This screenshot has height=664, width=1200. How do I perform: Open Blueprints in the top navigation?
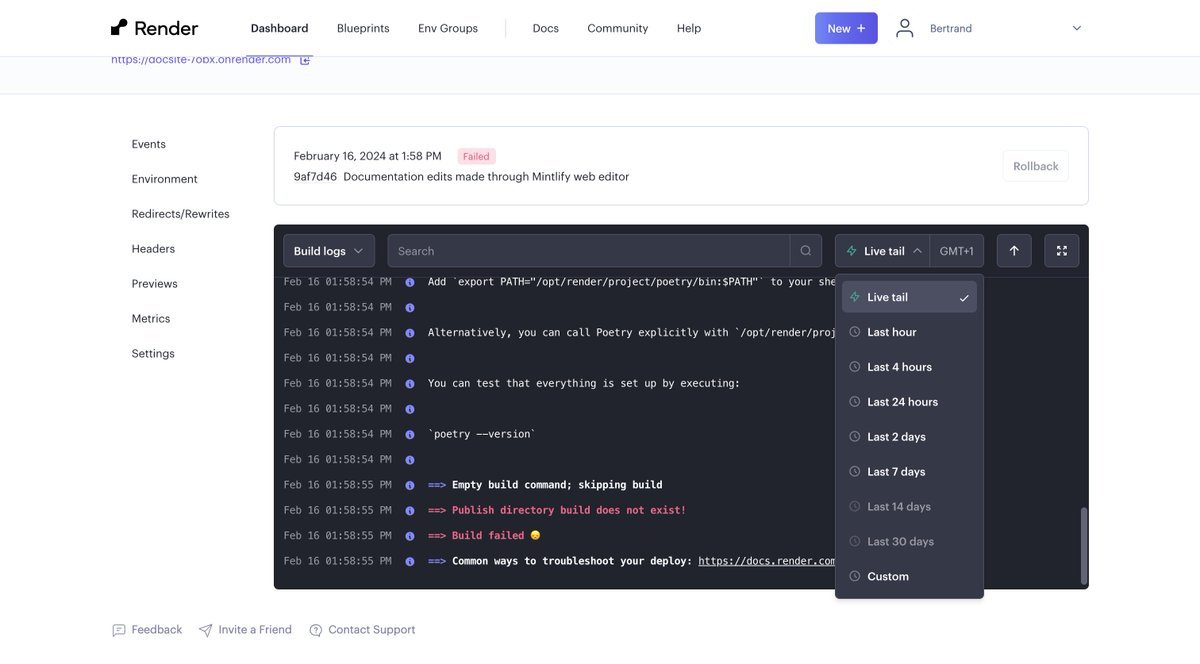tap(363, 28)
